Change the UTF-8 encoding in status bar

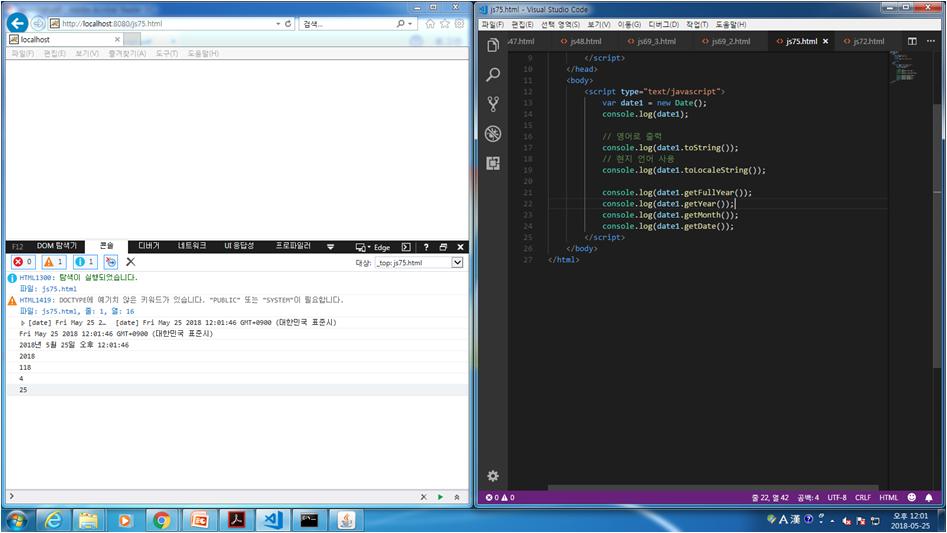836,497
